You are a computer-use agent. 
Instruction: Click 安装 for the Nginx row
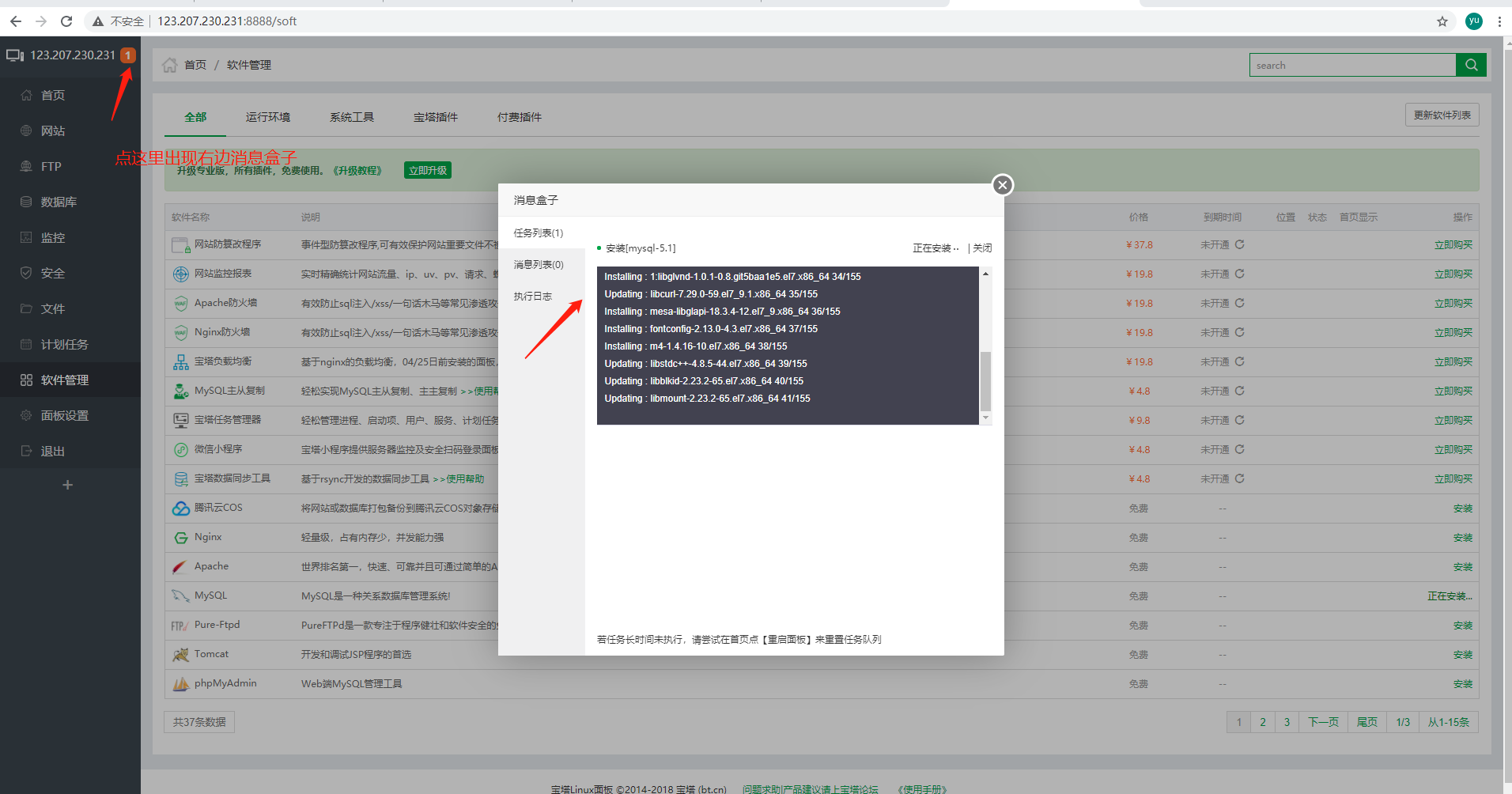[1463, 538]
